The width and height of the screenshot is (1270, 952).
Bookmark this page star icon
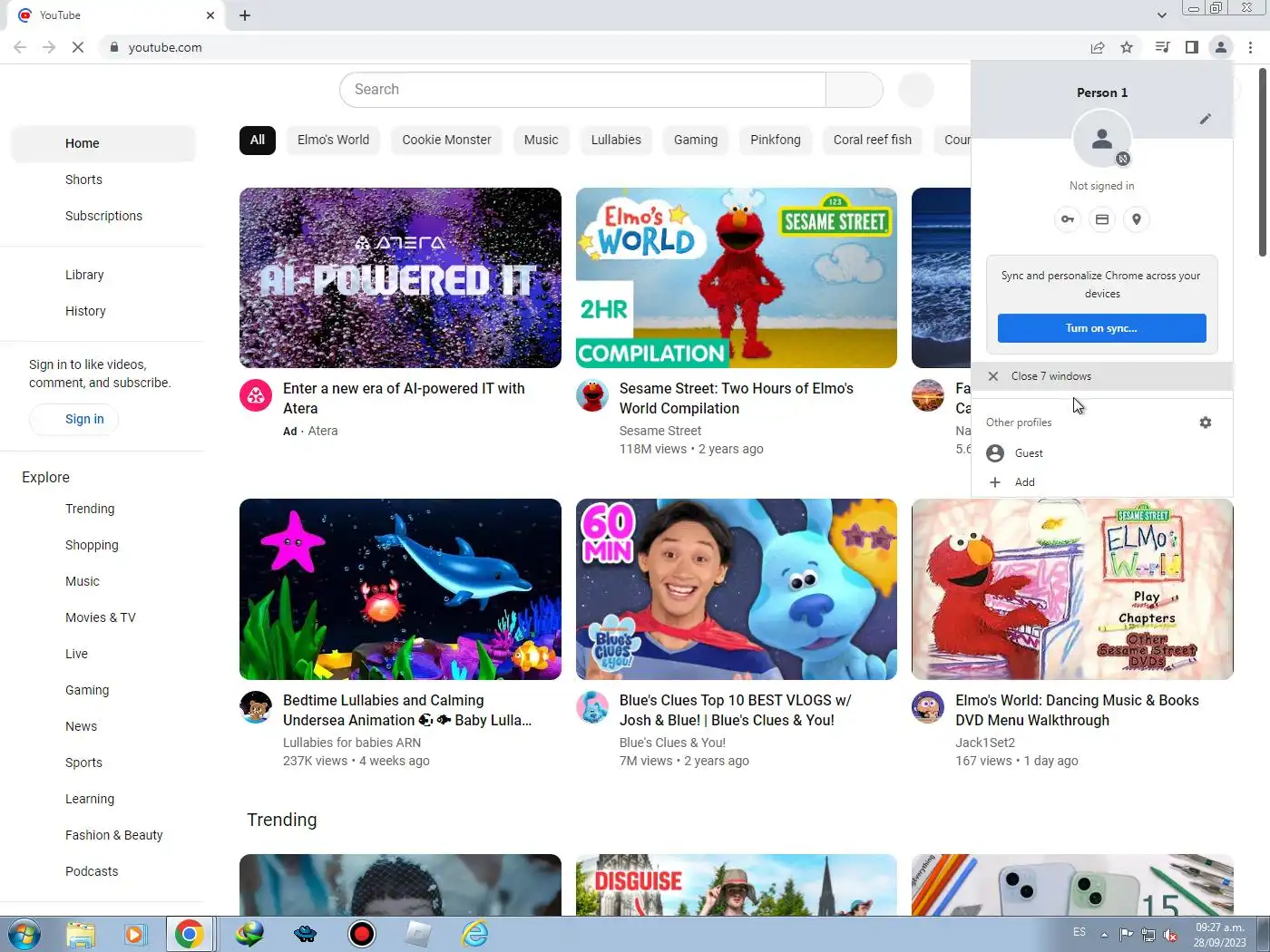pos(1127,47)
